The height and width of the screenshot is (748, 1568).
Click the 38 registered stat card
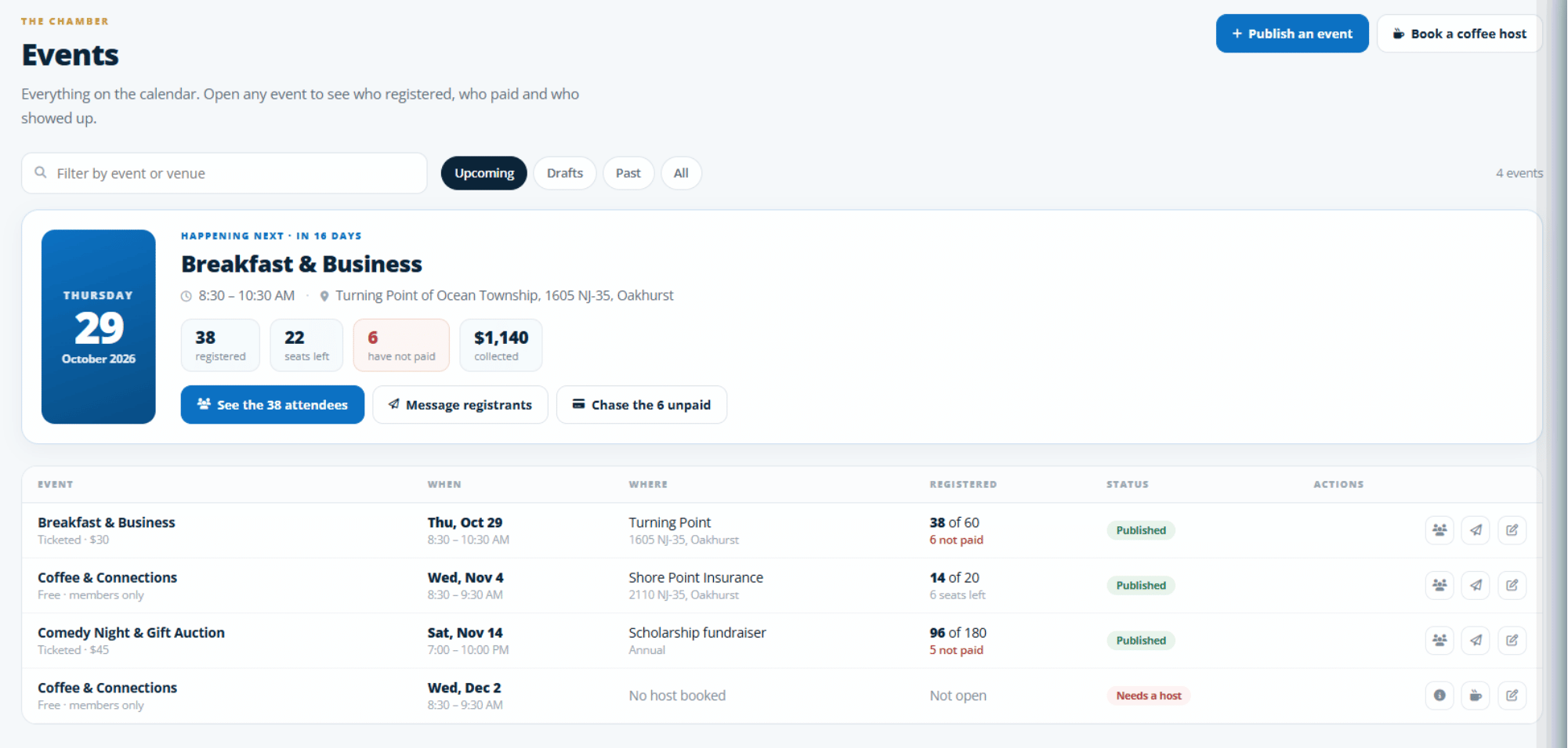220,345
